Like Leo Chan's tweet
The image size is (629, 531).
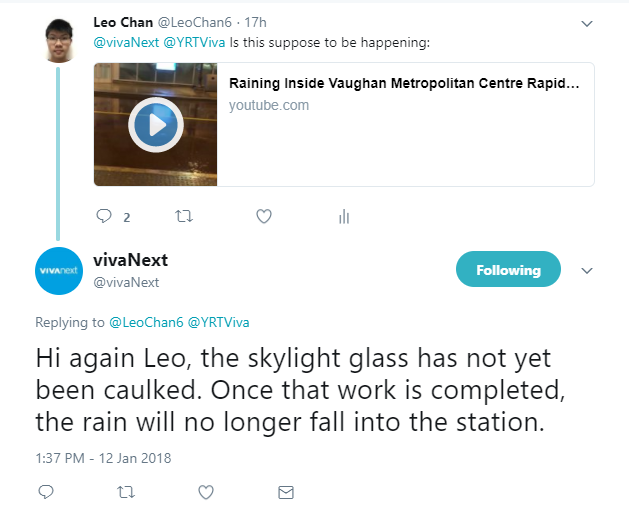tap(264, 216)
